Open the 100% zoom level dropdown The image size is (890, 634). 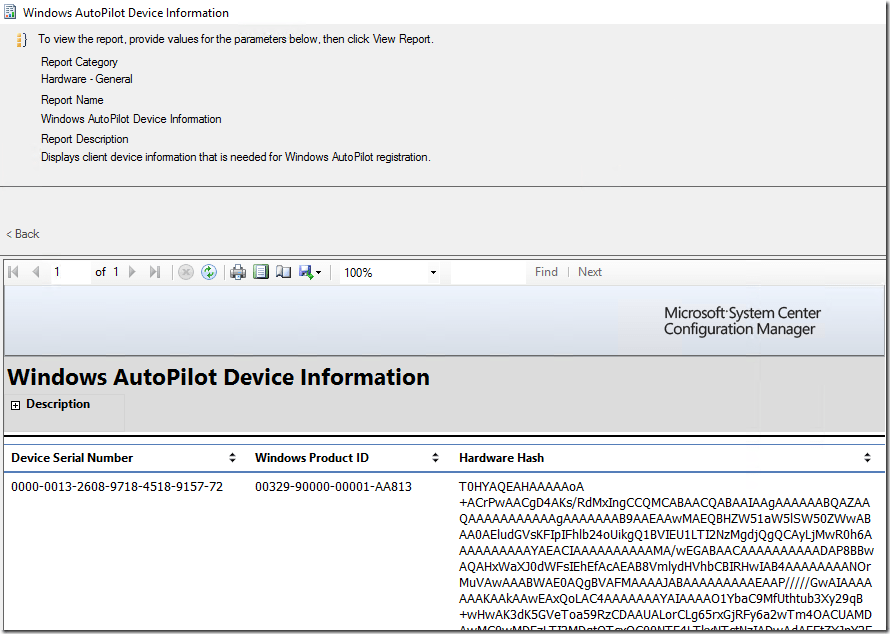click(x=433, y=273)
